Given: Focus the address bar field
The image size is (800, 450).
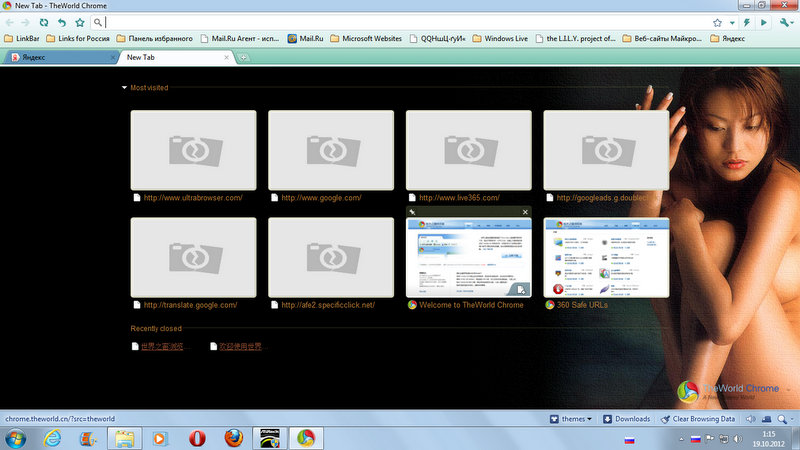Looking at the screenshot, I should point(403,22).
